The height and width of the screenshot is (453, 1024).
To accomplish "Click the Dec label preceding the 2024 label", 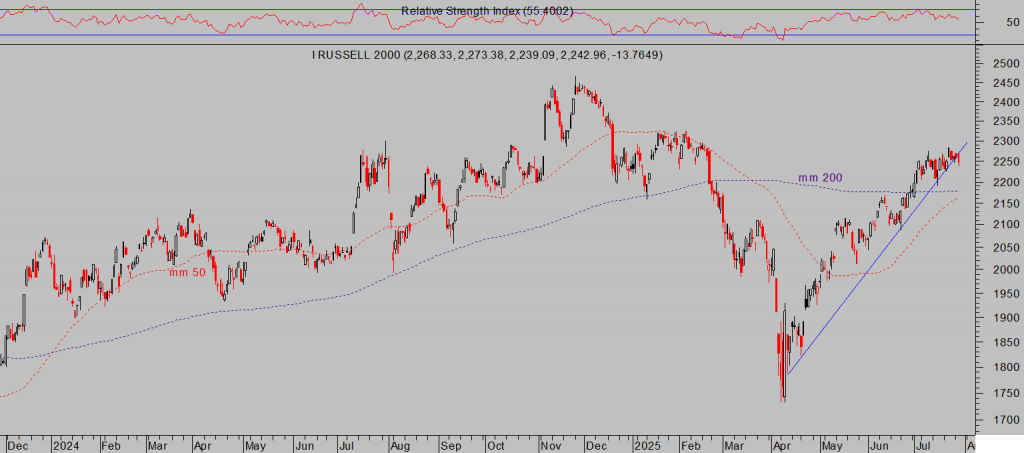I will click(x=17, y=446).
